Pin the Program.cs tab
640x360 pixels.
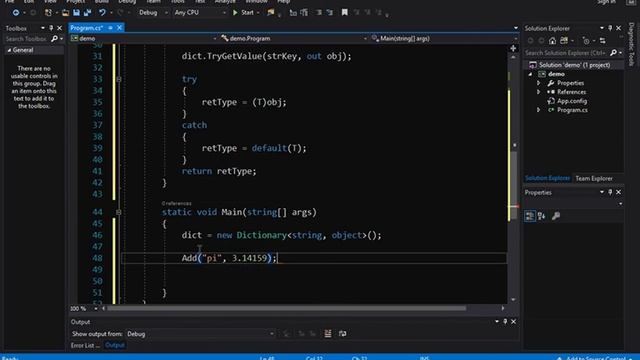[x=111, y=28]
